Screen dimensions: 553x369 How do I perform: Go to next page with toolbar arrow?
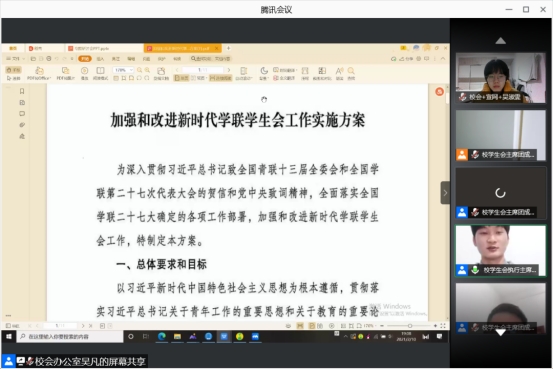click(x=229, y=70)
